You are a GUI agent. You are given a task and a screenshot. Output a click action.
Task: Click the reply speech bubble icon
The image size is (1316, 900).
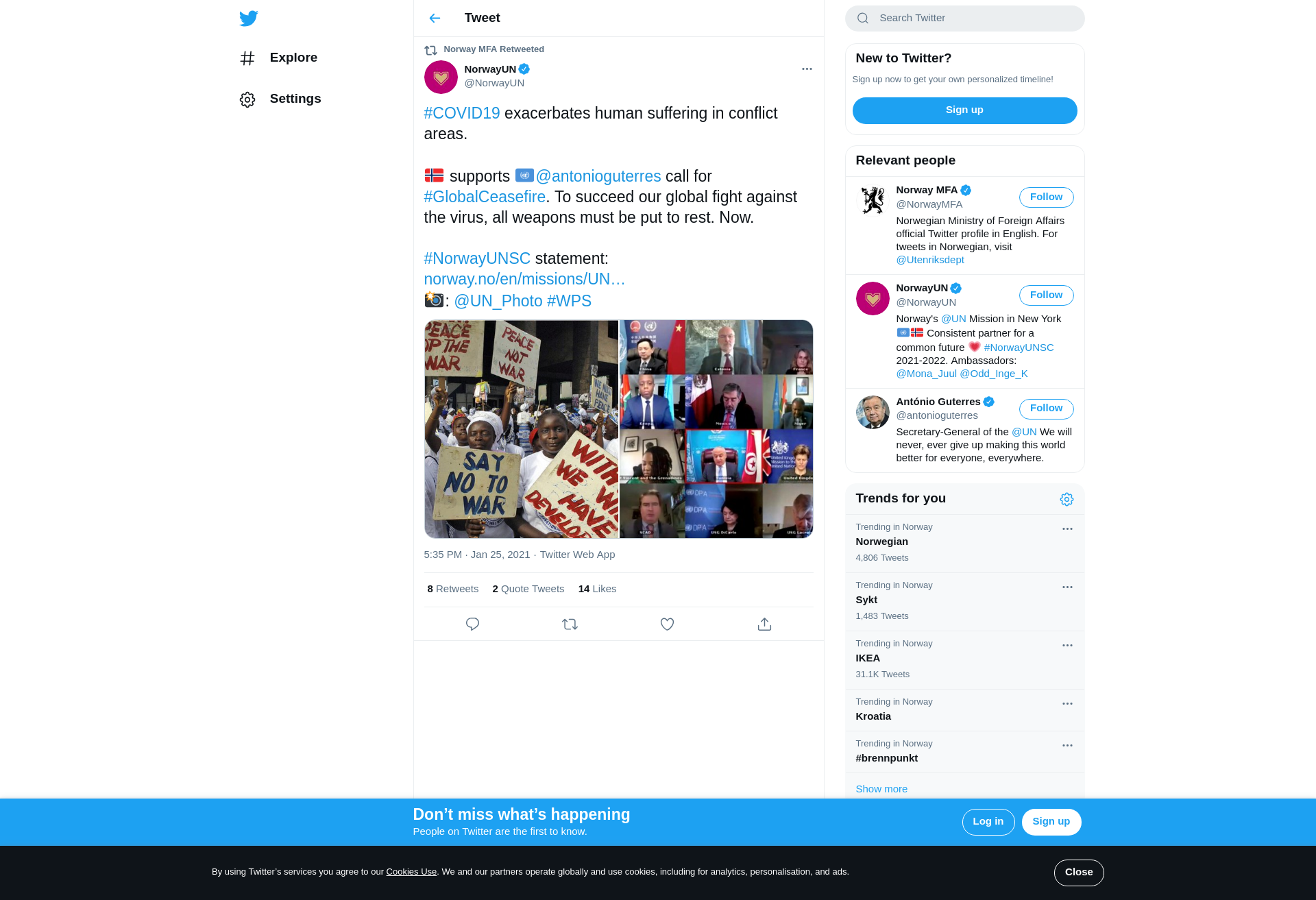(x=472, y=624)
